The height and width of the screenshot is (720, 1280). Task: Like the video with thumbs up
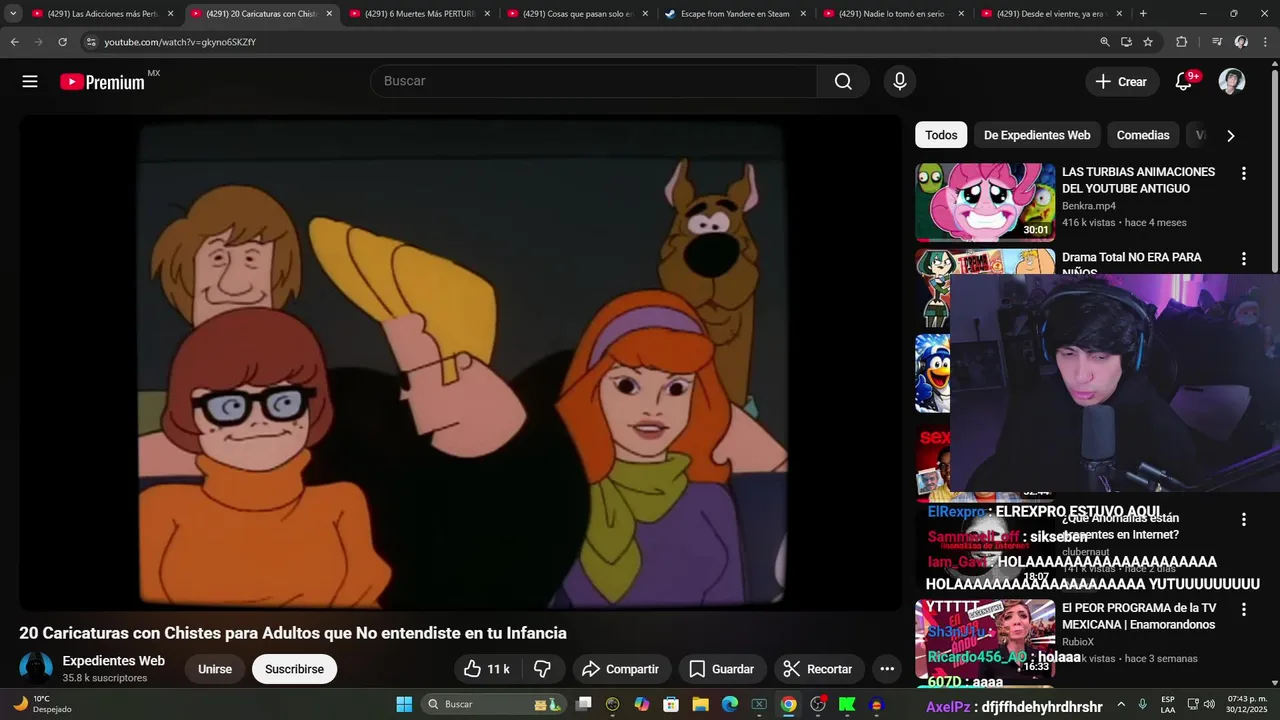pos(487,669)
